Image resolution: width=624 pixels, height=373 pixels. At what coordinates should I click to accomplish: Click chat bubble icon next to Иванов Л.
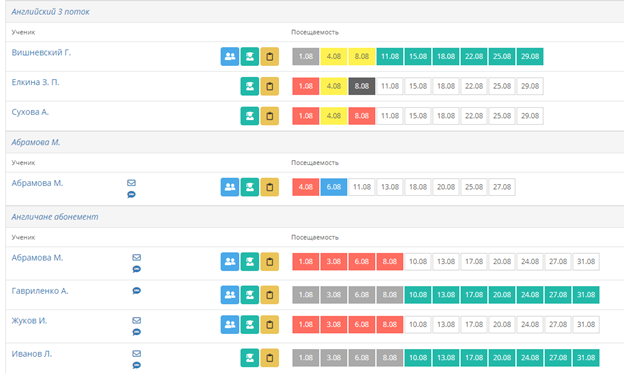pyautogui.click(x=136, y=365)
